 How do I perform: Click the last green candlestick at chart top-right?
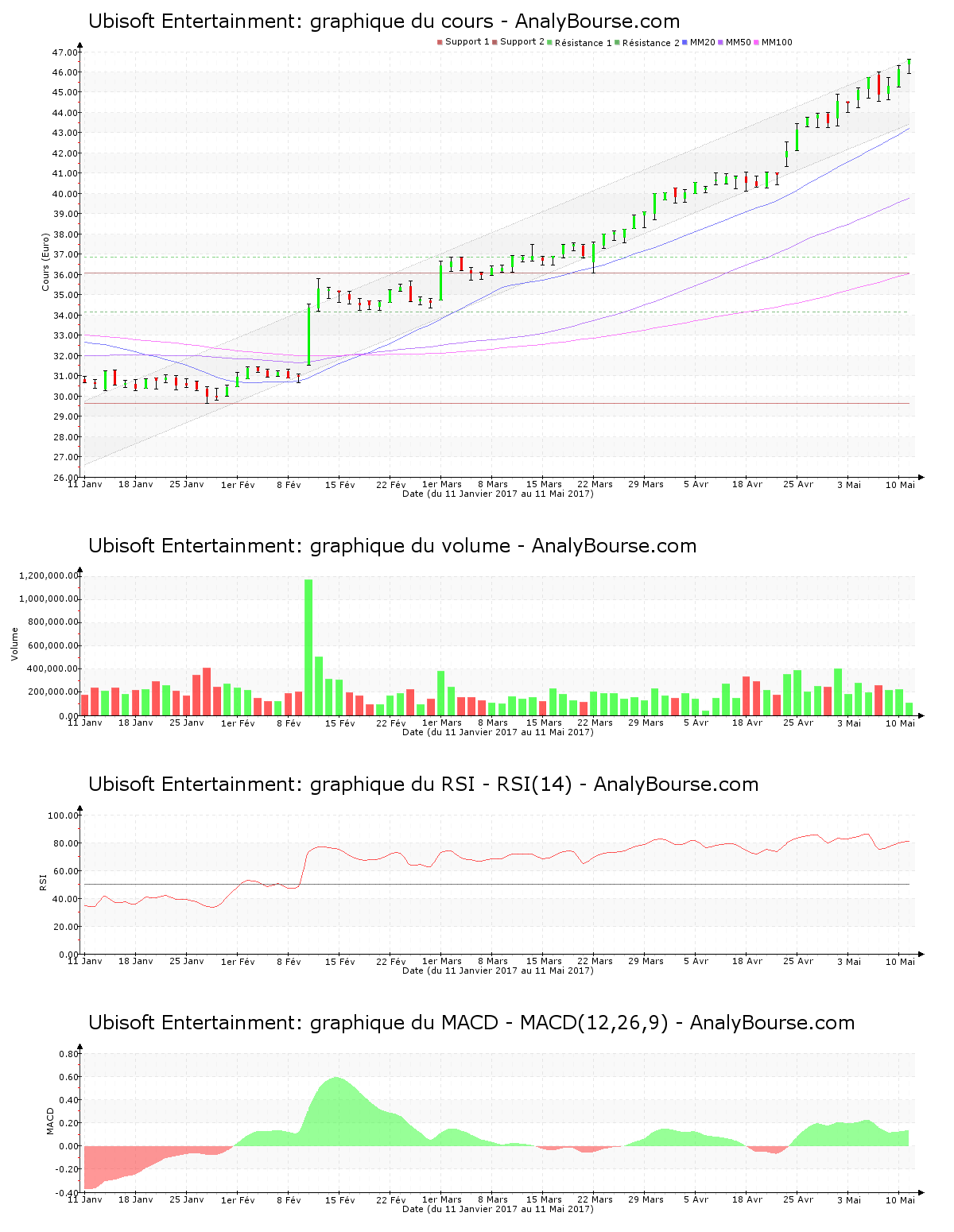pyautogui.click(x=909, y=65)
